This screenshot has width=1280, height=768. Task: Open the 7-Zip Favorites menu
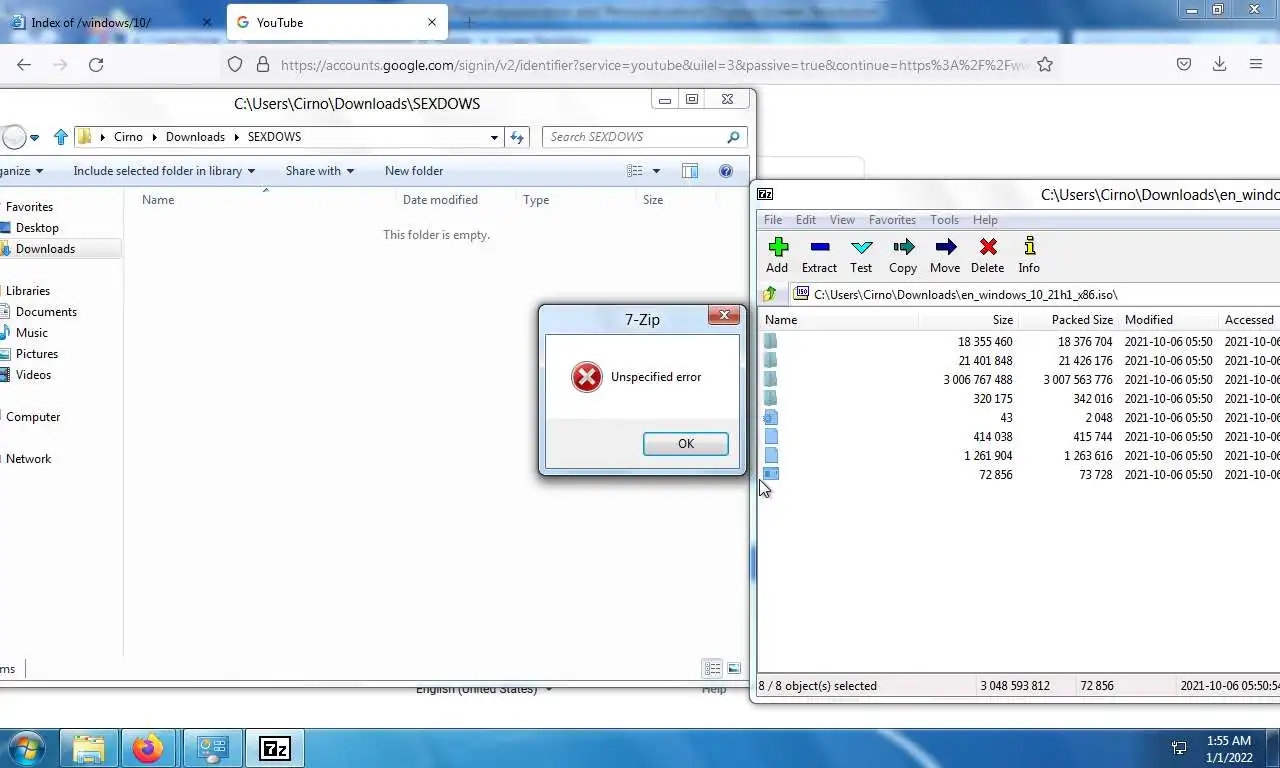click(892, 220)
